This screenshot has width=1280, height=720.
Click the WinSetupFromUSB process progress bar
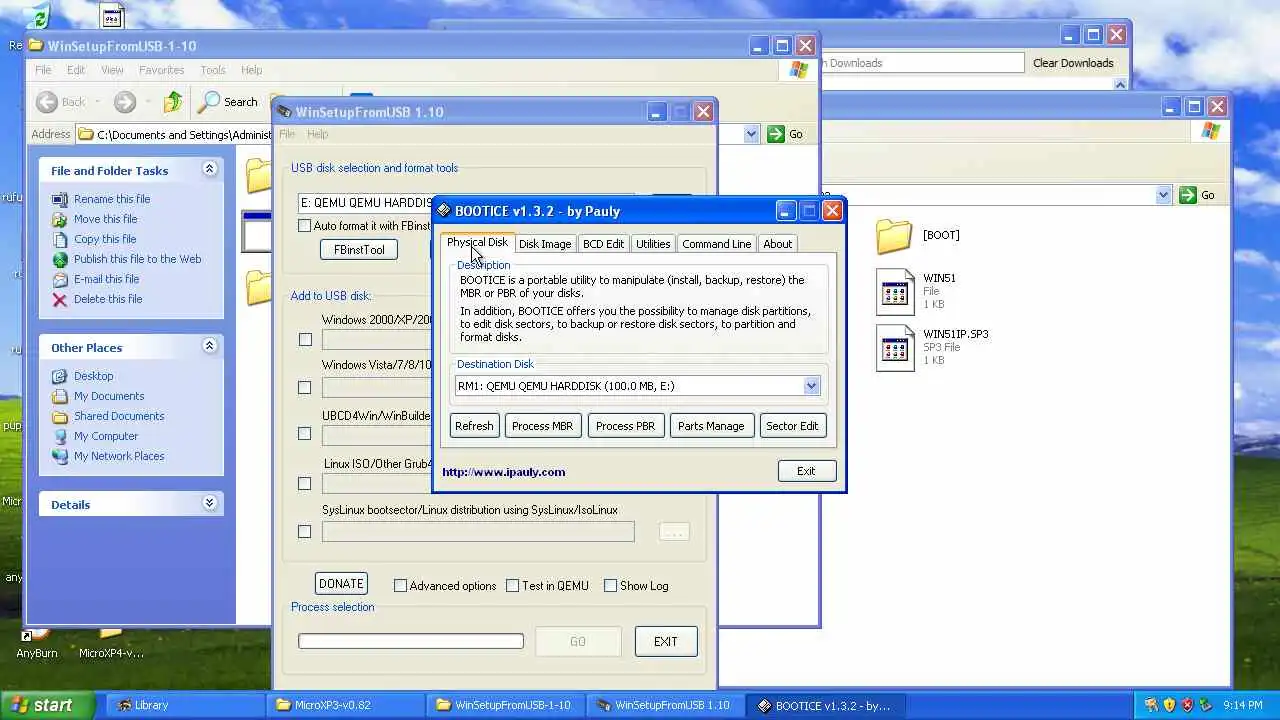(x=411, y=641)
